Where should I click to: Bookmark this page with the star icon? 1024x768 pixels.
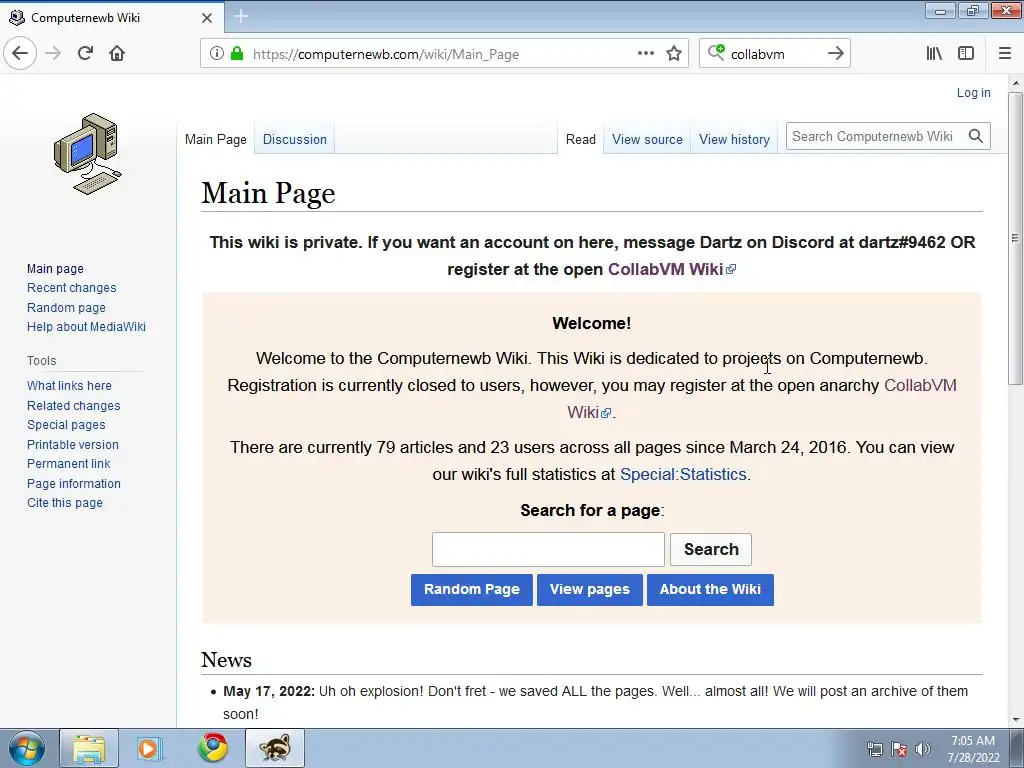(x=674, y=54)
